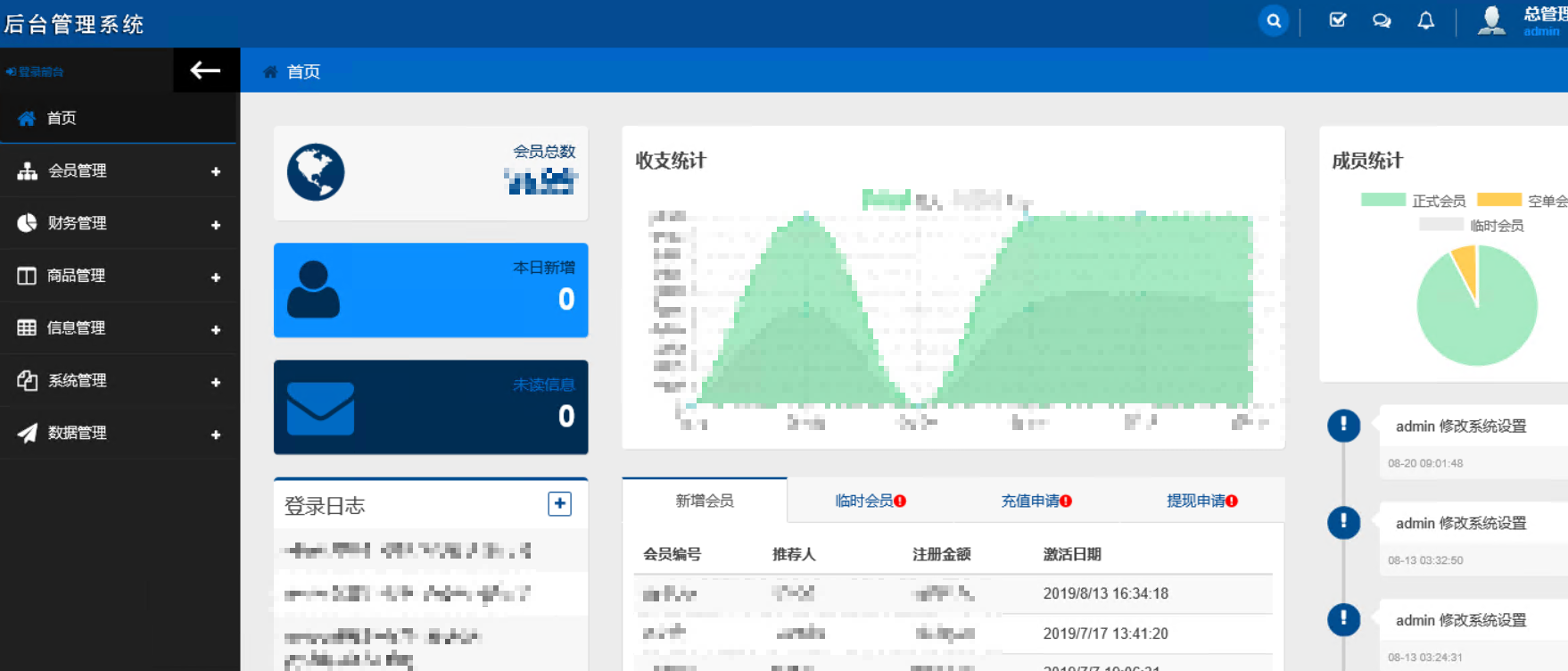Viewport: 1568px width, 671px height.
Task: Select the 提现申请 tab
Action: tap(1201, 501)
